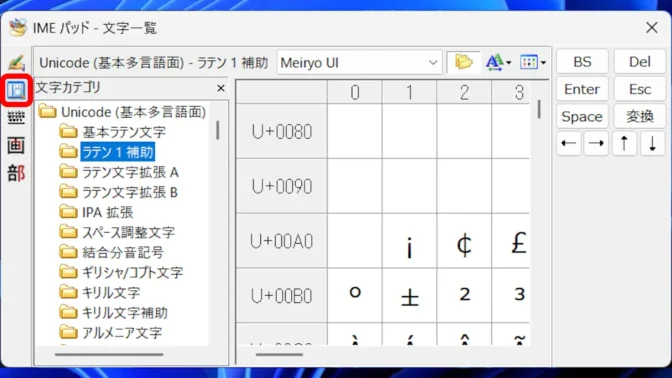Open the Meiryo UI font dropdown
This screenshot has width=672, height=378.
point(359,63)
